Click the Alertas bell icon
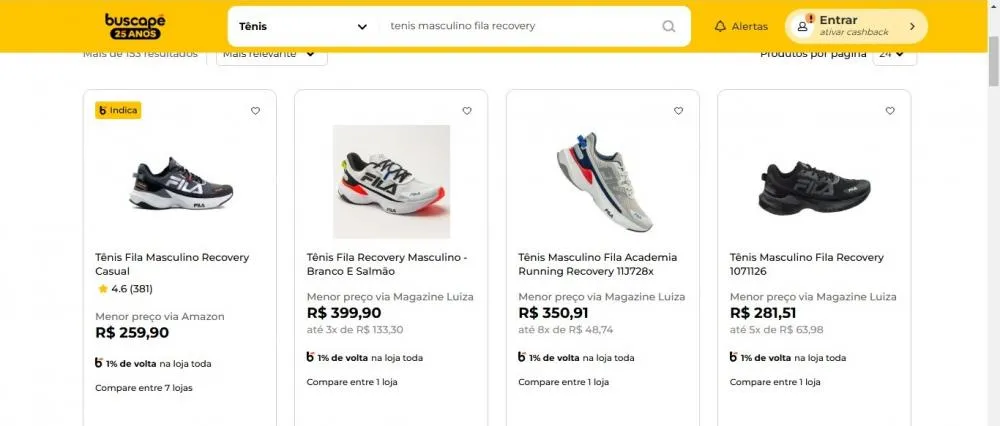The height and width of the screenshot is (426, 1000). [x=720, y=26]
